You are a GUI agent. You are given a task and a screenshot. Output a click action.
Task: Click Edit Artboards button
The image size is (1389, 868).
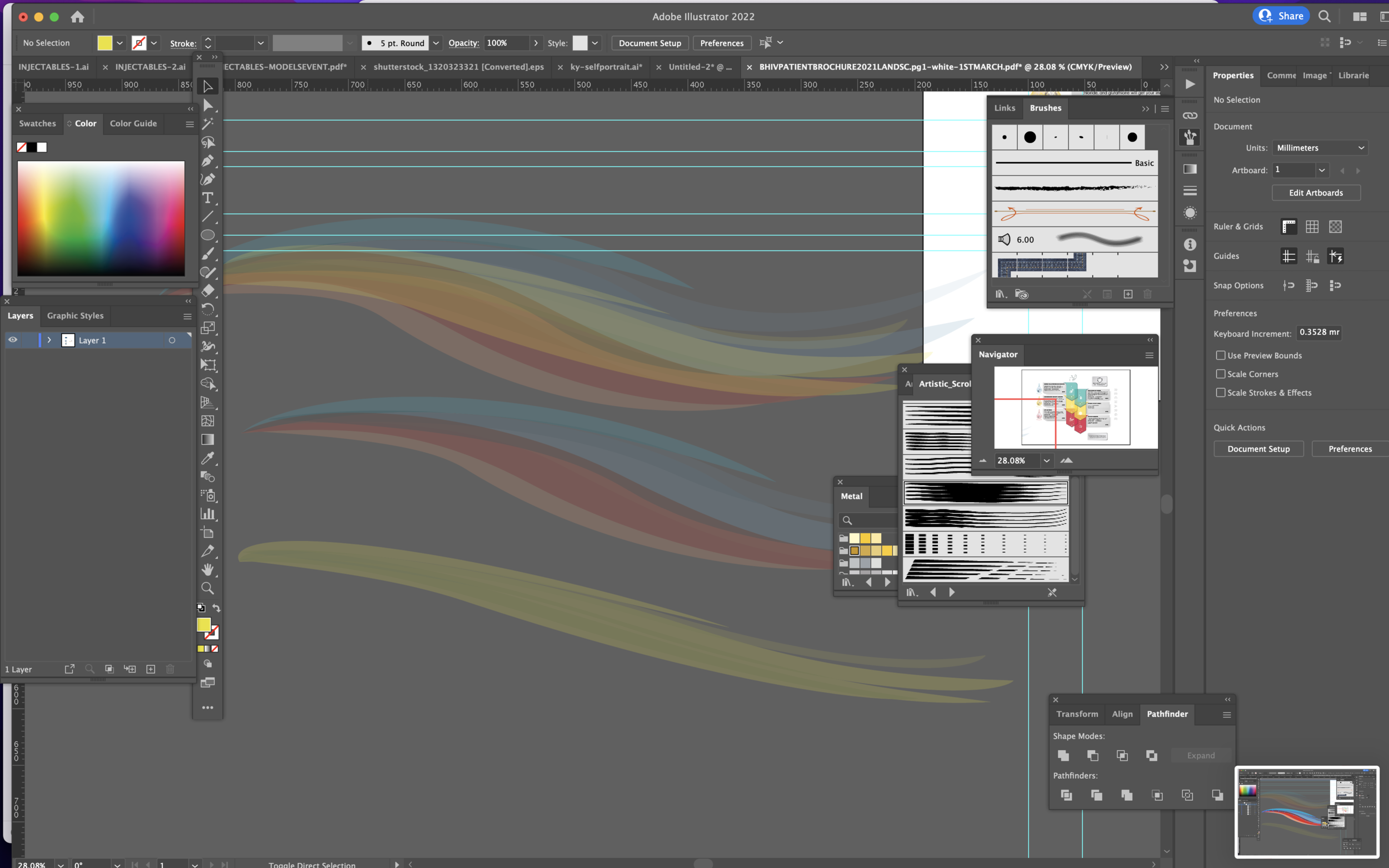pyautogui.click(x=1316, y=193)
